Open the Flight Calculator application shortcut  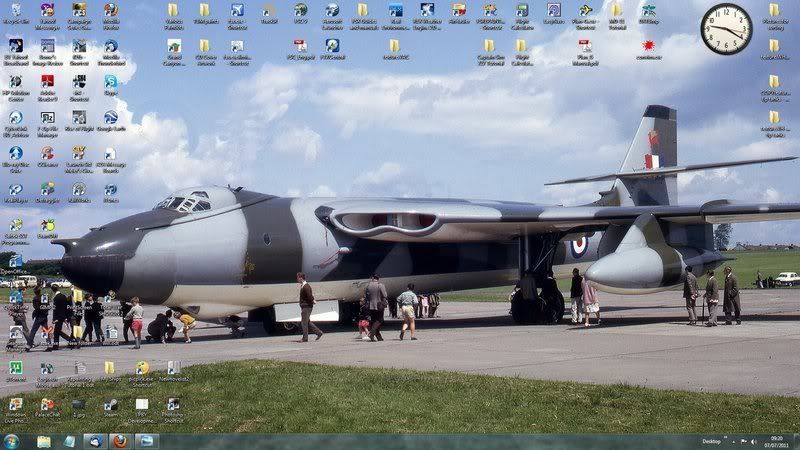521,15
